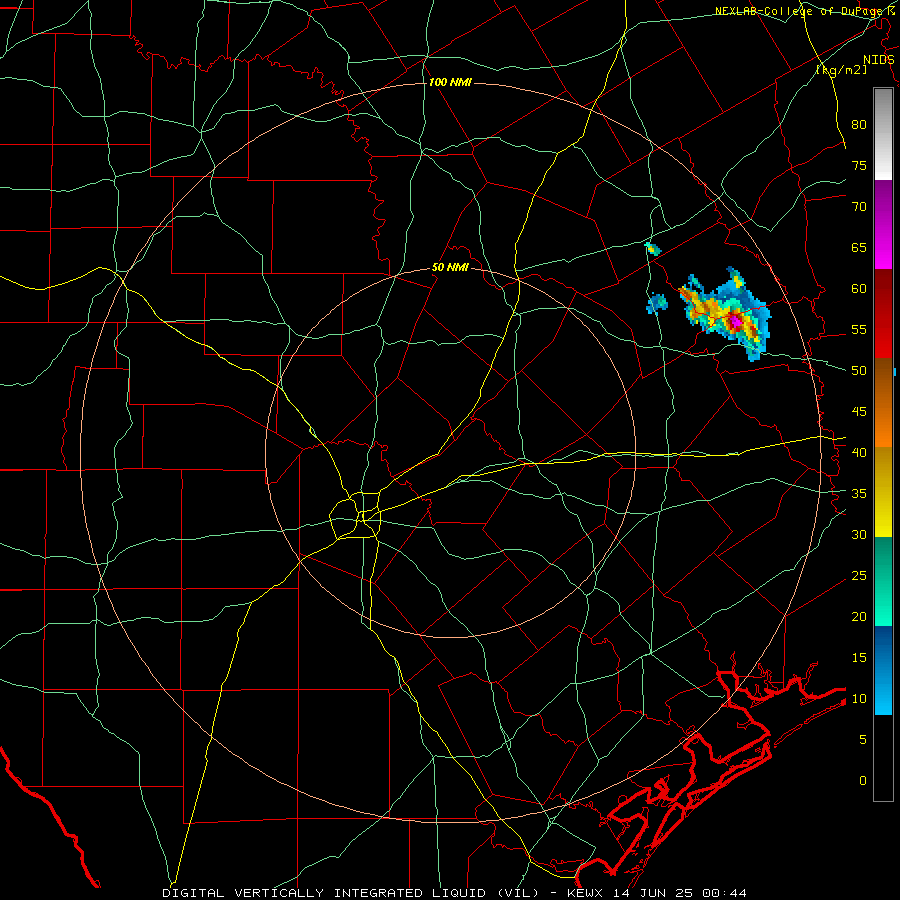Click the "5" value on the legend
The image size is (900, 900).
863,740
